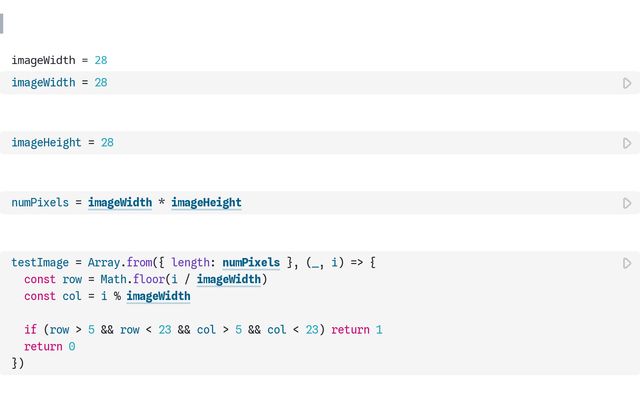
Task: Run the imageHeight cell play icon
Action: click(x=627, y=143)
